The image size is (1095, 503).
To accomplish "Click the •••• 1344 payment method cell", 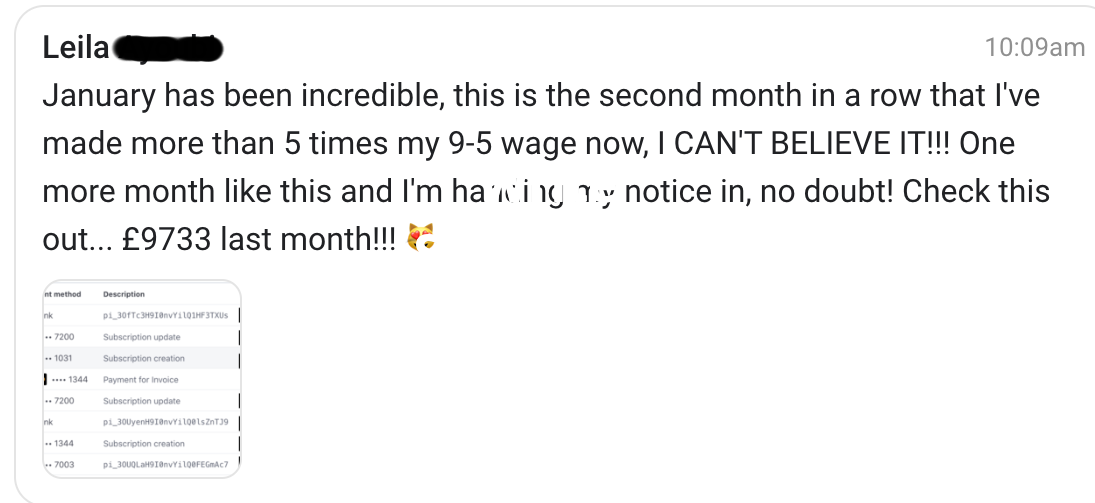I will tap(70, 379).
